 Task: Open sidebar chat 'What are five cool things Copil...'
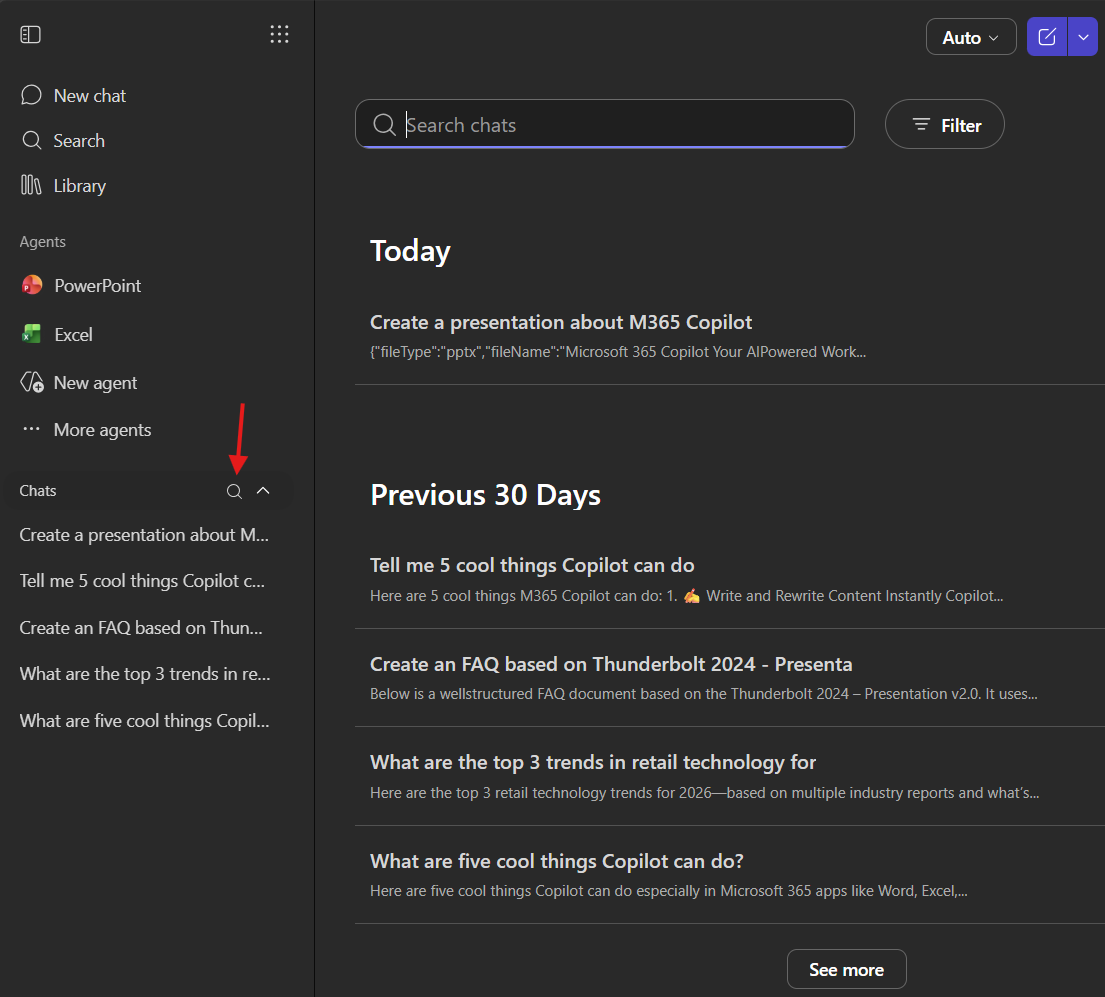[x=144, y=721]
